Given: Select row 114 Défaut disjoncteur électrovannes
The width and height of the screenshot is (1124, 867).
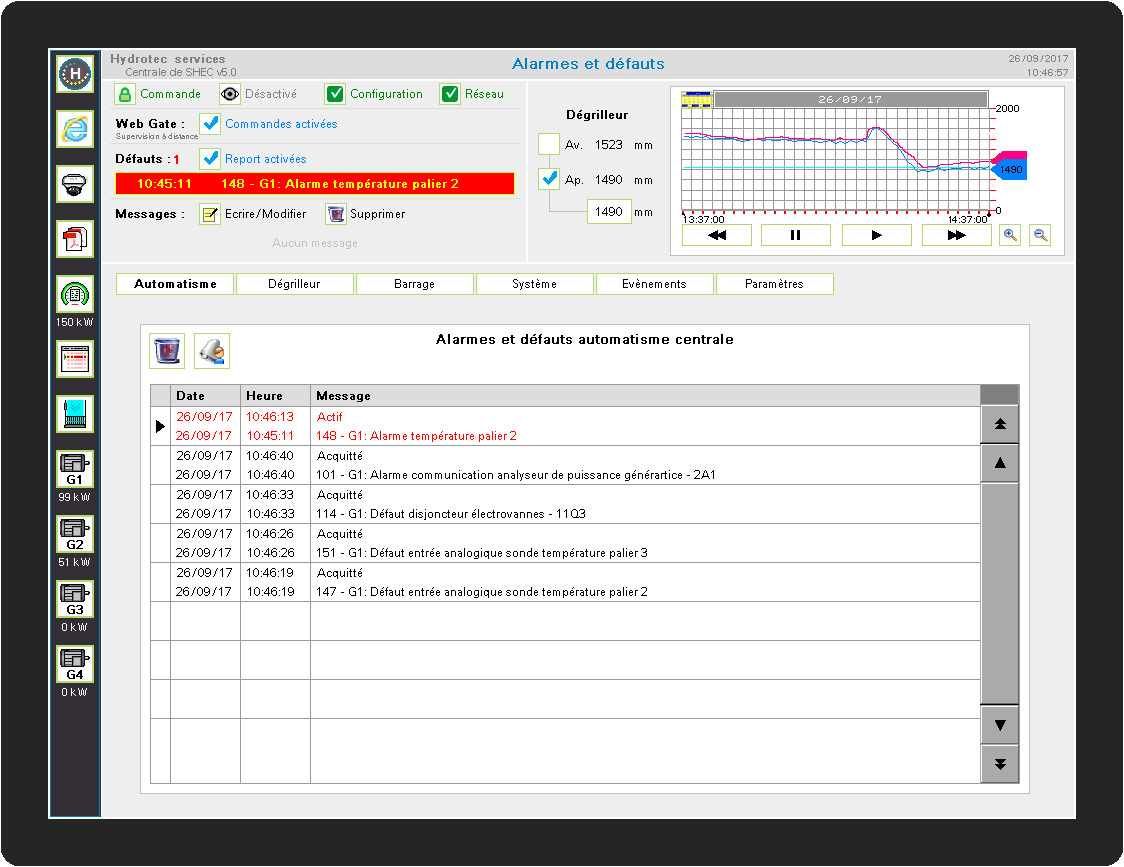Looking at the screenshot, I should point(565,504).
